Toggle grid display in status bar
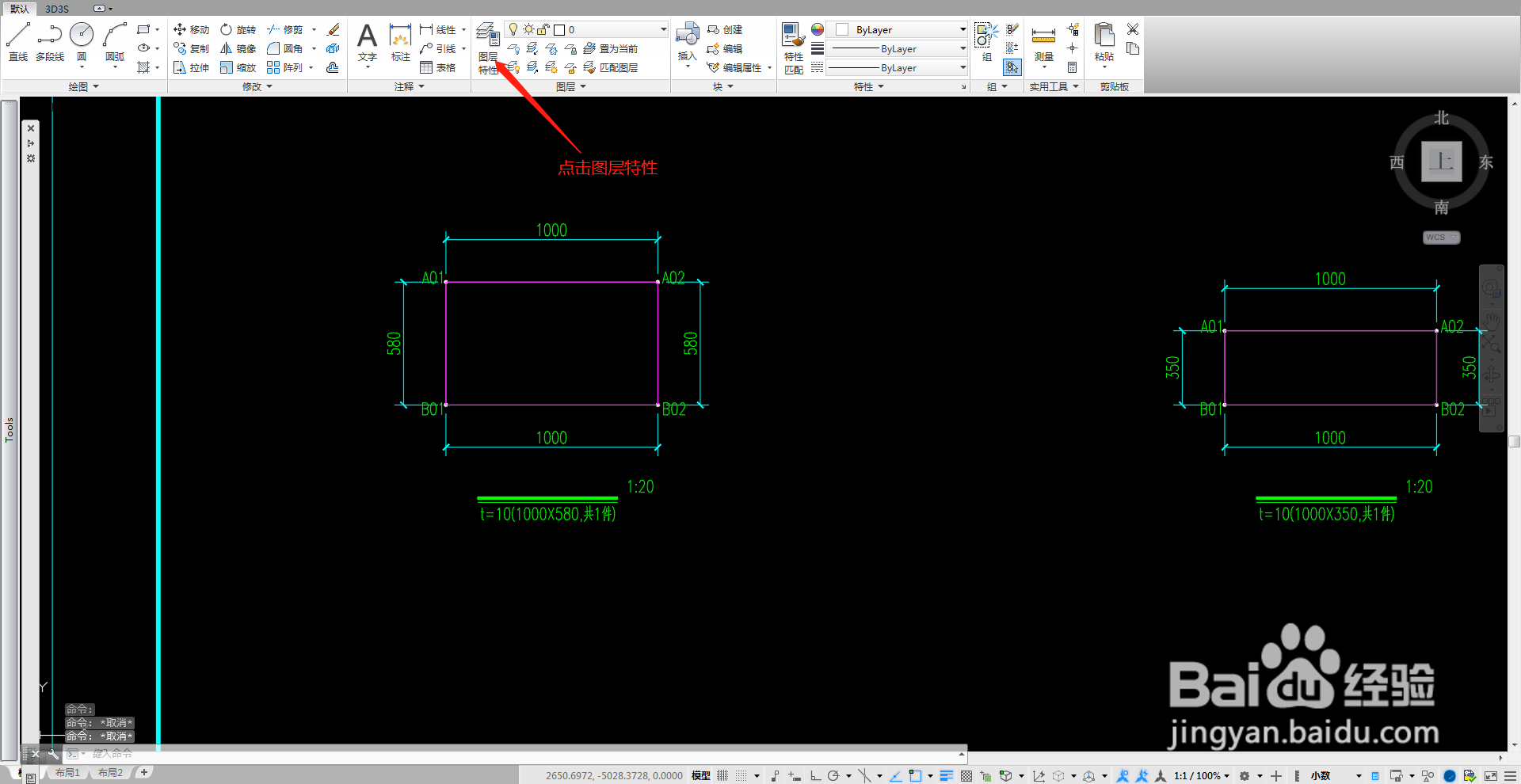This screenshot has width=1521, height=784. 722,775
